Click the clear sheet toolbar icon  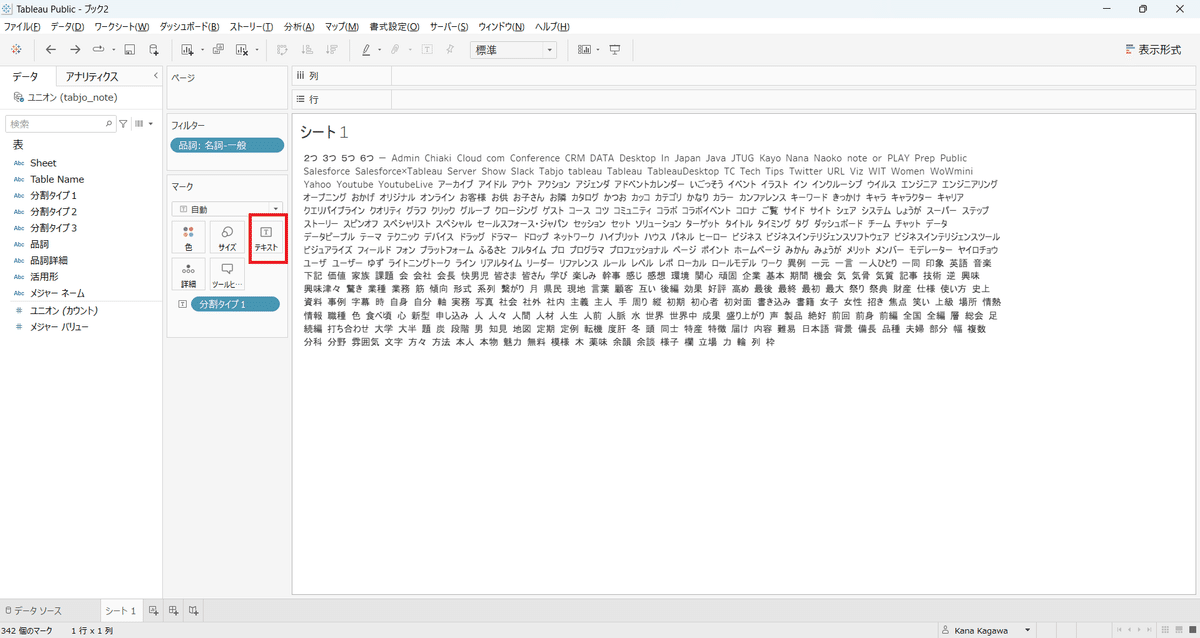(x=242, y=50)
